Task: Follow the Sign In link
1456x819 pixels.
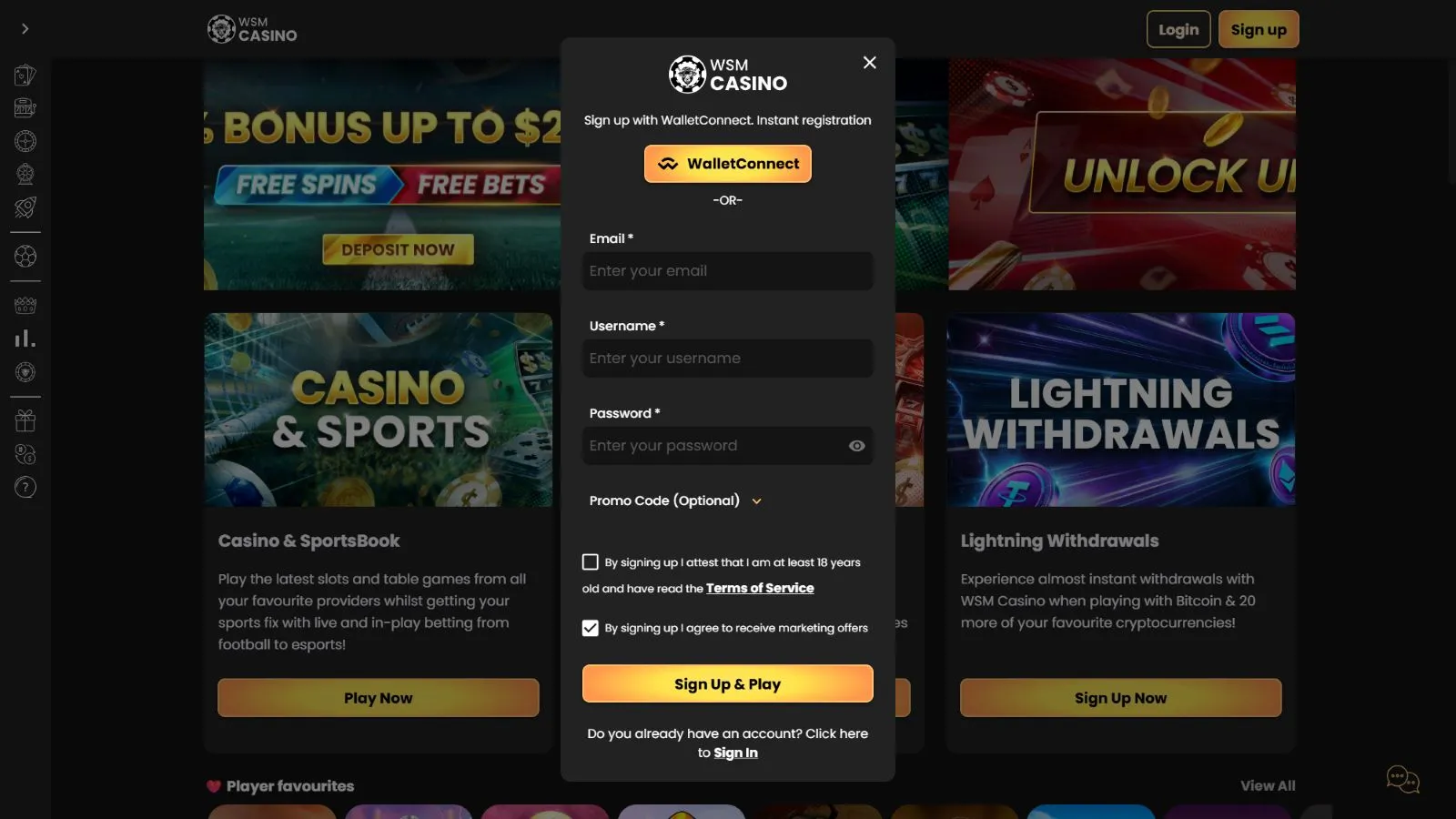Action: pos(735,753)
